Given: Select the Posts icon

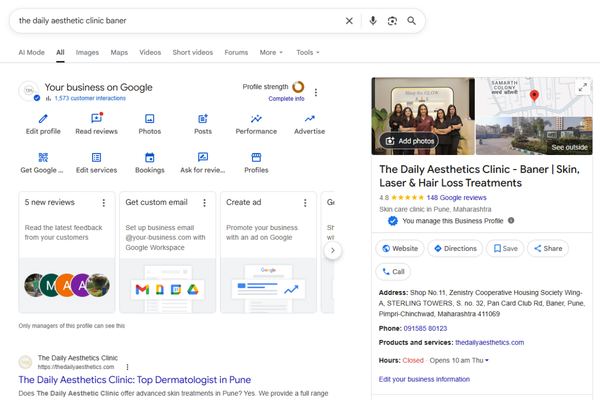Looking at the screenshot, I should click(x=203, y=119).
